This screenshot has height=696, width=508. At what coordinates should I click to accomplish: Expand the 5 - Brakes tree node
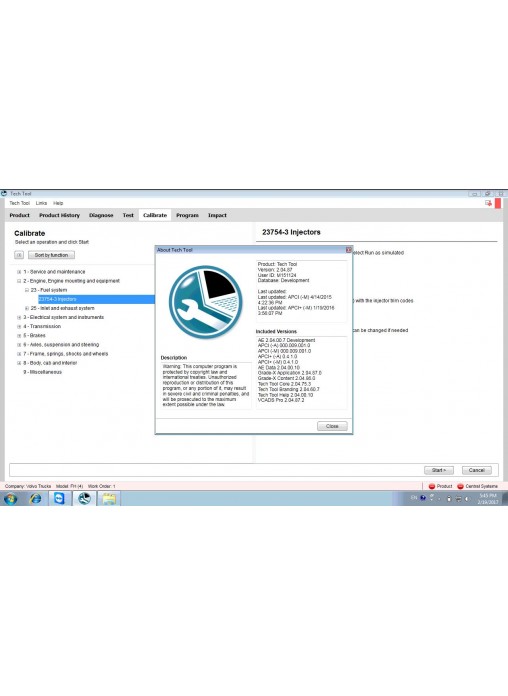[x=19, y=336]
